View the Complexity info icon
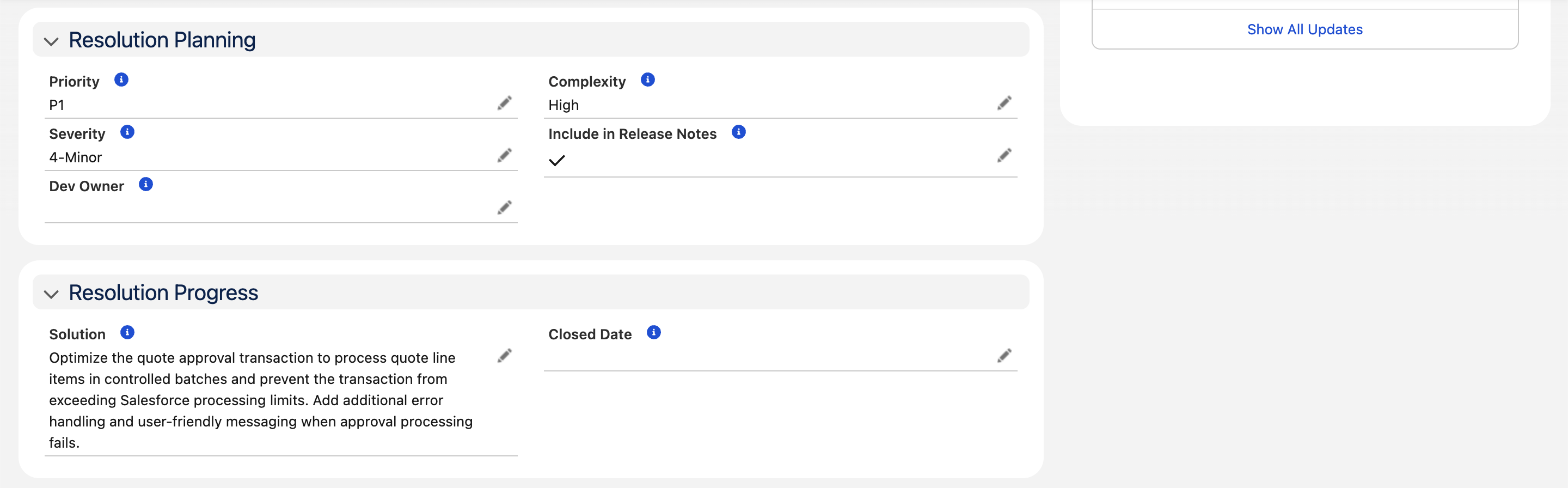 pos(648,80)
